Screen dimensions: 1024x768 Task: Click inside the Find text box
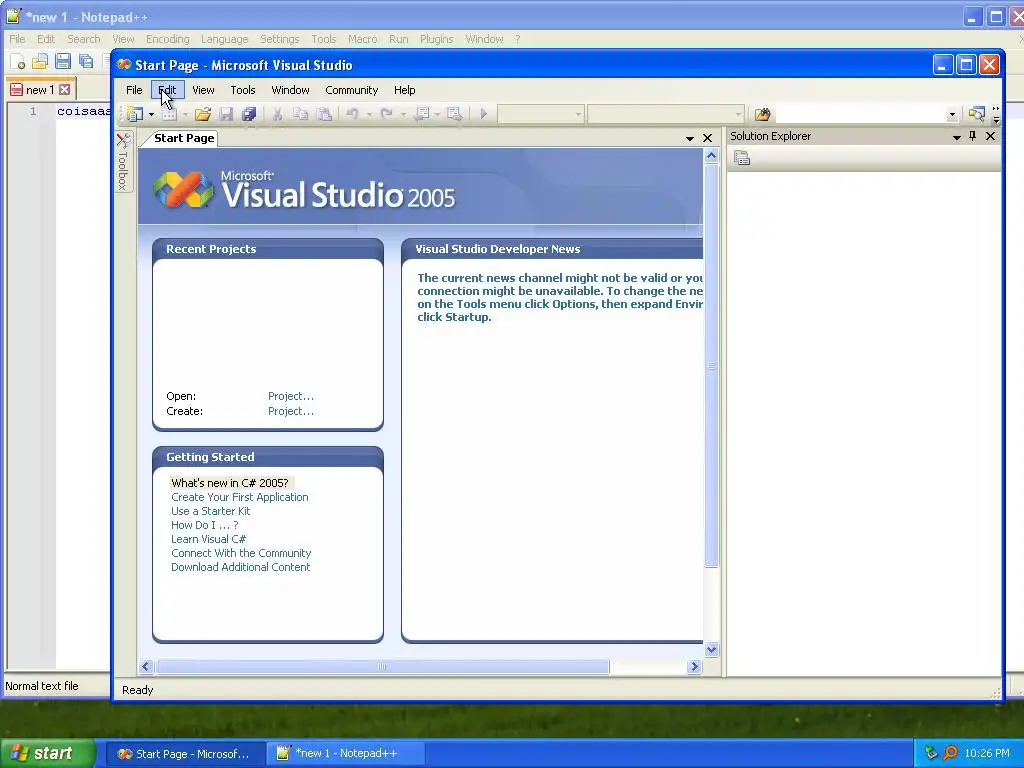pos(861,114)
